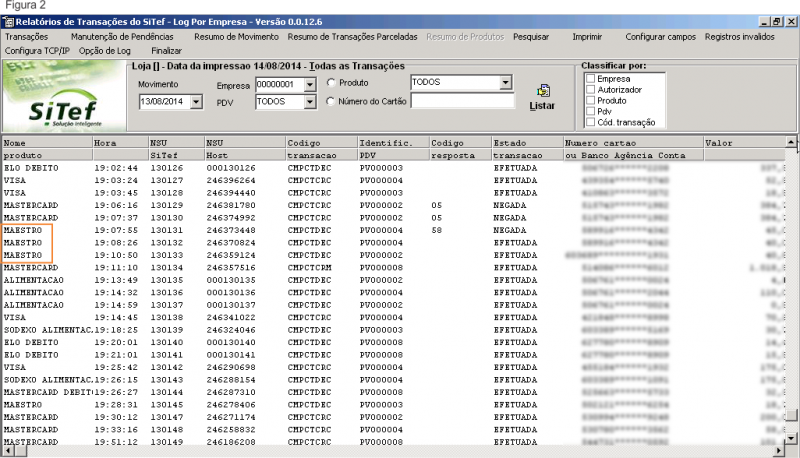Screen dimensions: 800x458
Task: Open the Movimento date dropdown
Action: click(x=196, y=101)
